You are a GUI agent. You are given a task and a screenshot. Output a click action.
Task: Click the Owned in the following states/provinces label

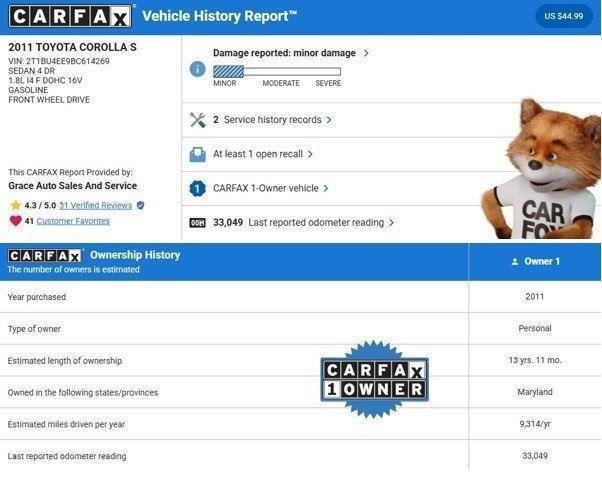pos(83,393)
